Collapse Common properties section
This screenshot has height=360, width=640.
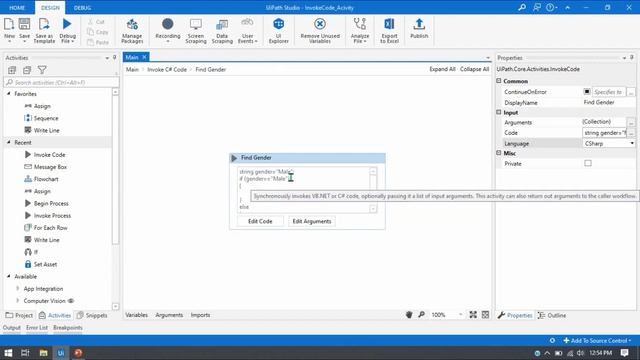tap(499, 81)
